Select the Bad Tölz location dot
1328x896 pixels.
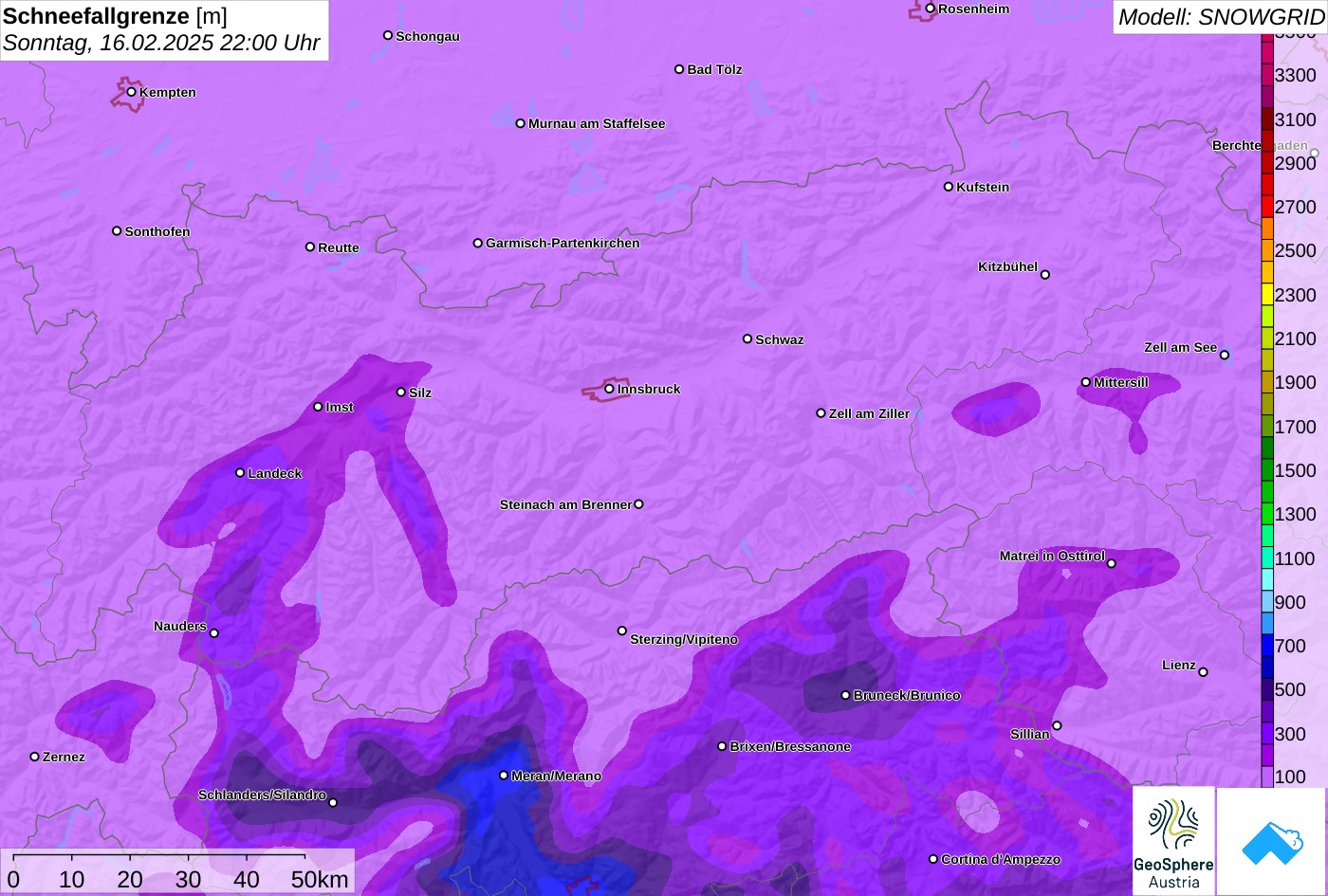pyautogui.click(x=679, y=69)
